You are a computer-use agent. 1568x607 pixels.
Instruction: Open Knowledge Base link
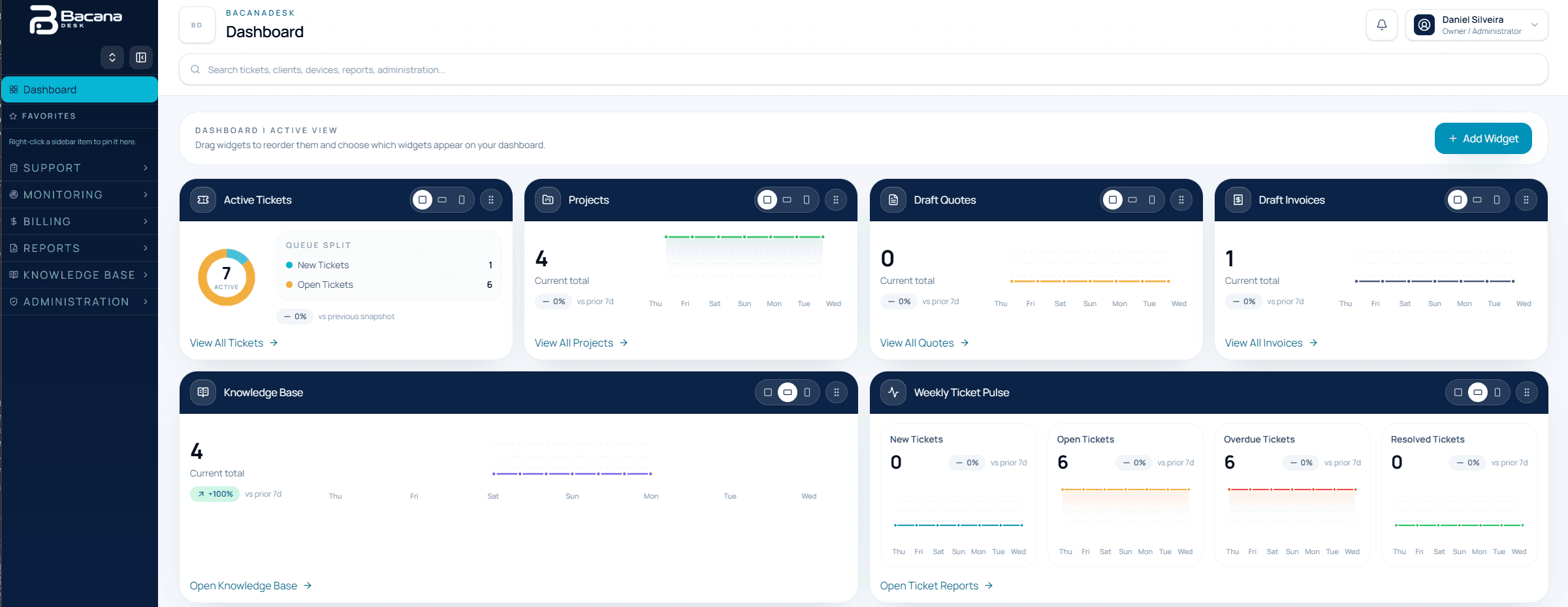pyautogui.click(x=251, y=585)
